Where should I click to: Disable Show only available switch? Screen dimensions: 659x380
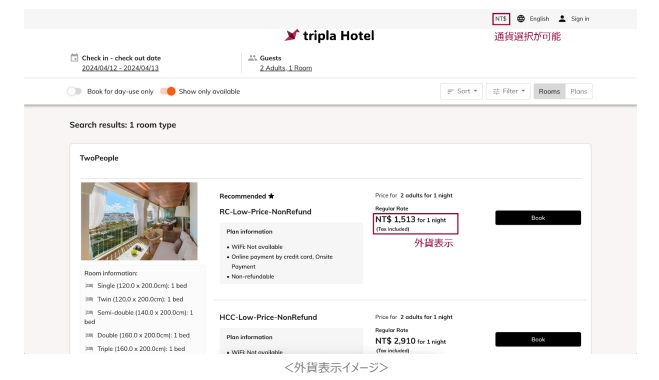168,91
